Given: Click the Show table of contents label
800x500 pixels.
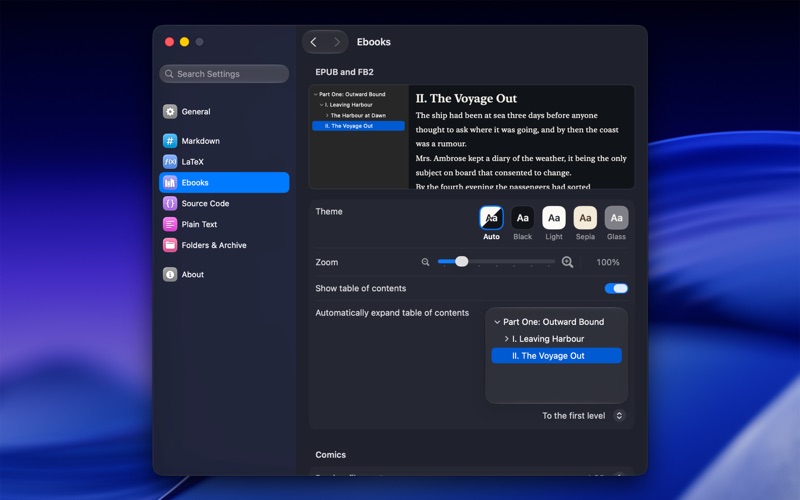Looking at the screenshot, I should tap(361, 288).
